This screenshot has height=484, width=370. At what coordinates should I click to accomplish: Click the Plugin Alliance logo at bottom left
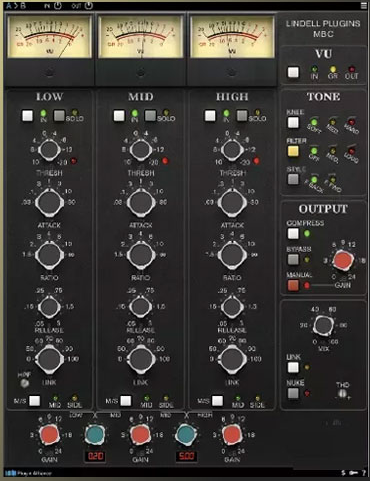click(28, 473)
